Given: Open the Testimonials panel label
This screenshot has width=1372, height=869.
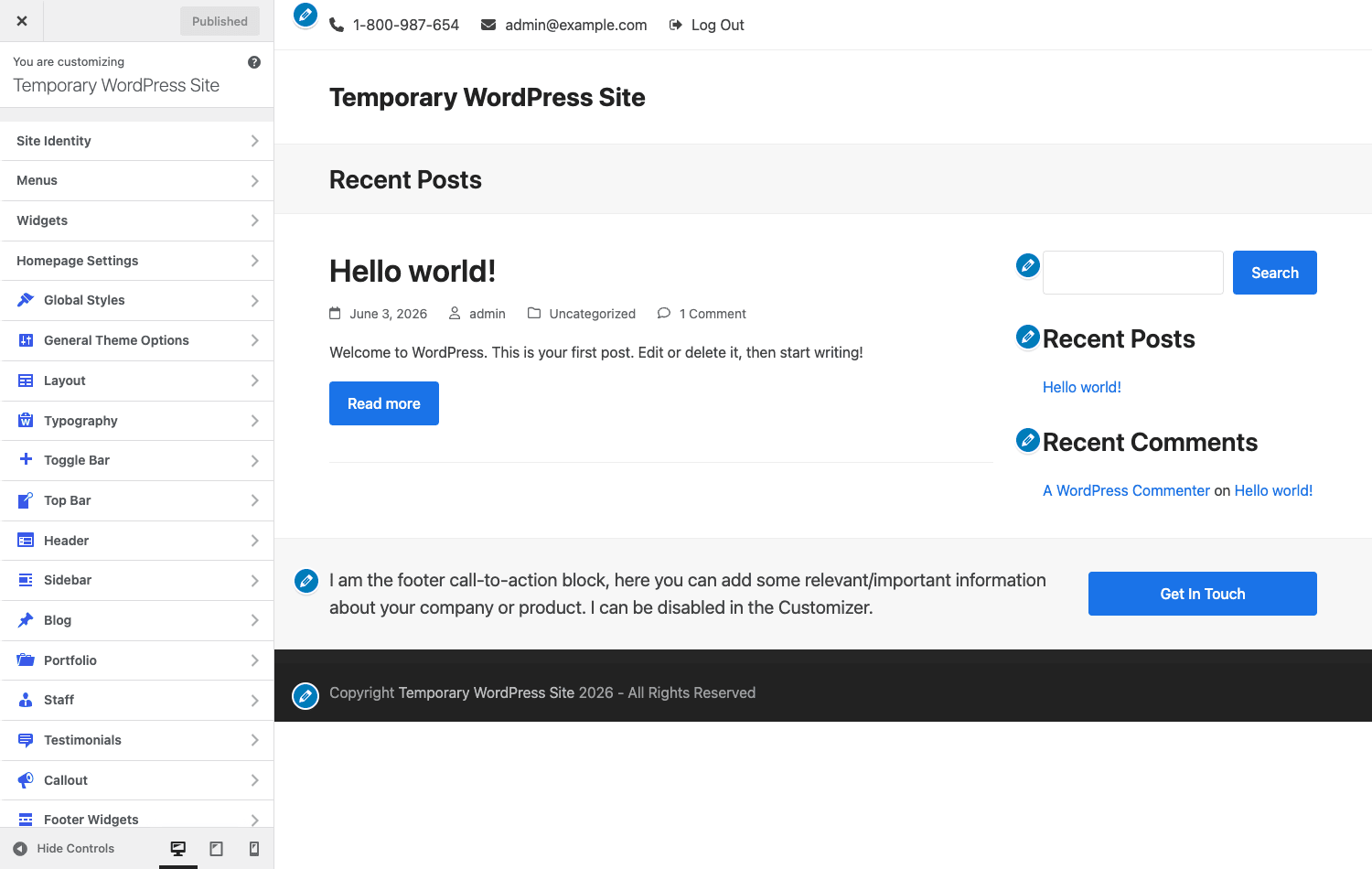Looking at the screenshot, I should point(82,740).
